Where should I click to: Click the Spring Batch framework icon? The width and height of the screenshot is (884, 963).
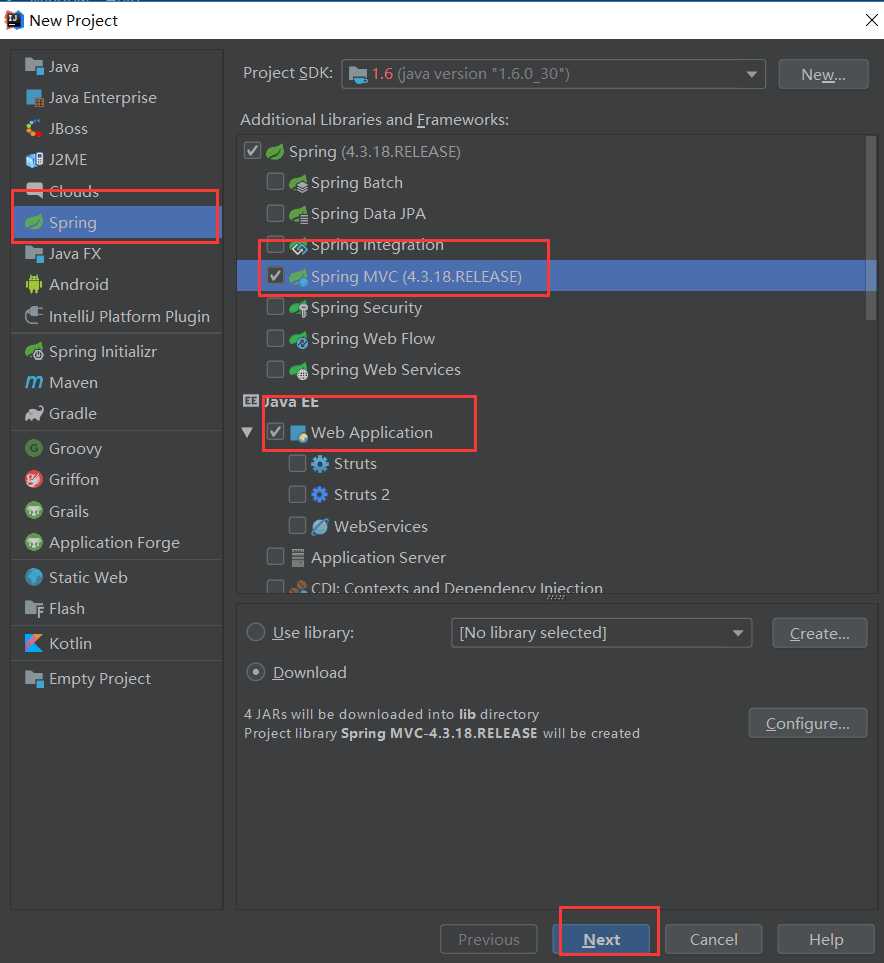pos(299,183)
